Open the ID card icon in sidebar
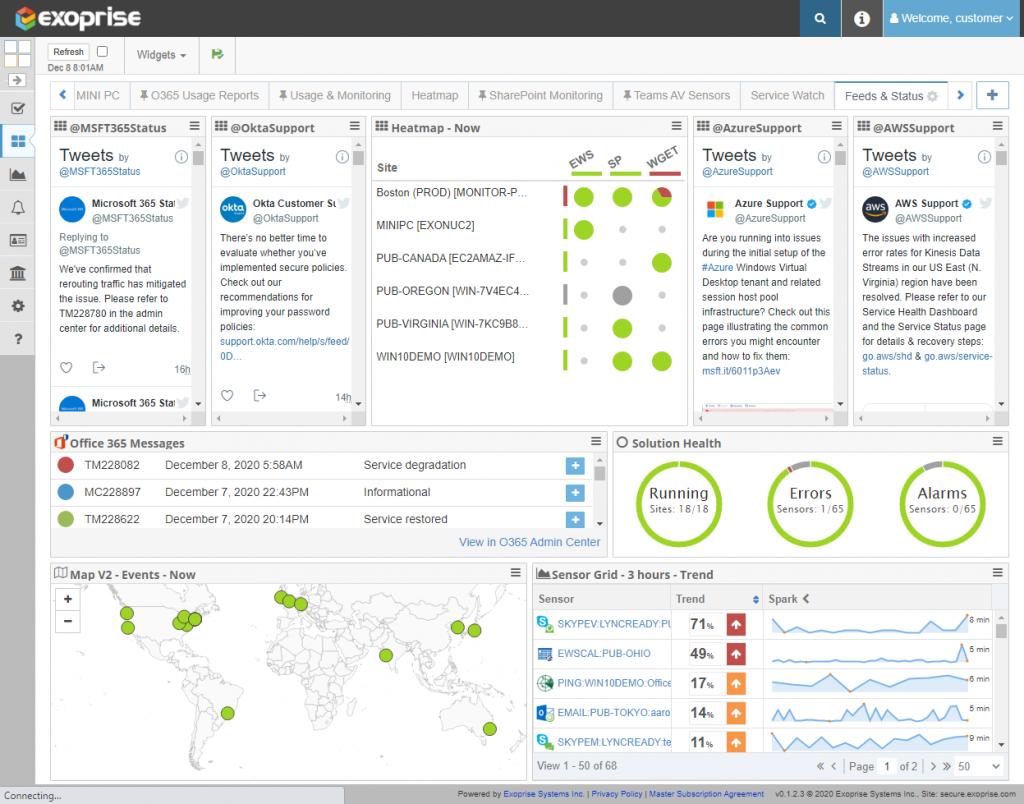 (18, 240)
